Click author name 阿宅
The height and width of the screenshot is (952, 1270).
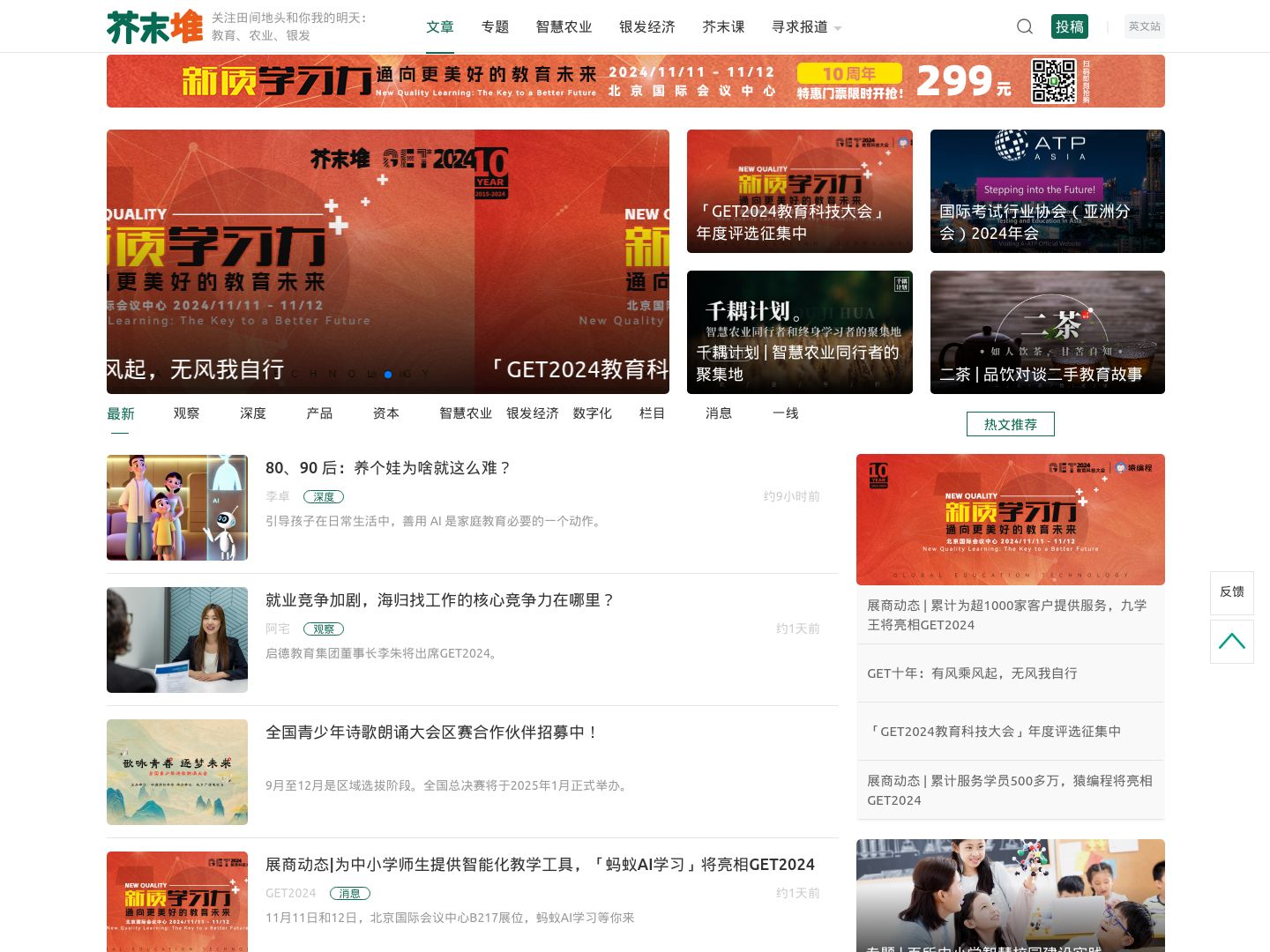[x=278, y=629]
